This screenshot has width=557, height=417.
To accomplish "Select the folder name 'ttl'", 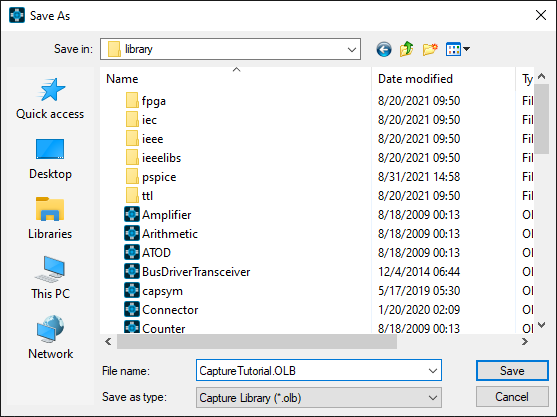I will [x=147, y=196].
